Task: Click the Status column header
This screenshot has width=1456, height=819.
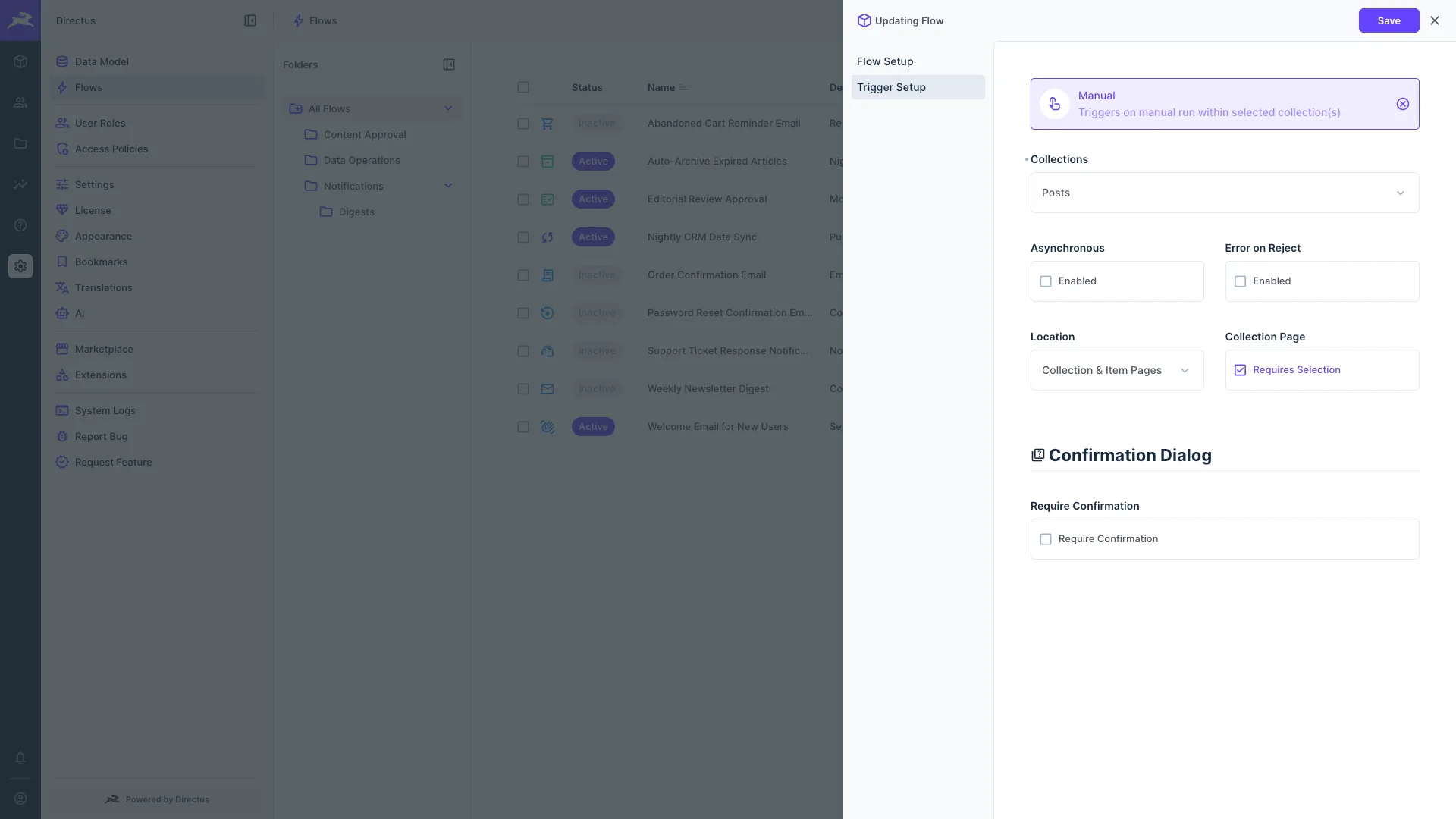Action: 587,87
